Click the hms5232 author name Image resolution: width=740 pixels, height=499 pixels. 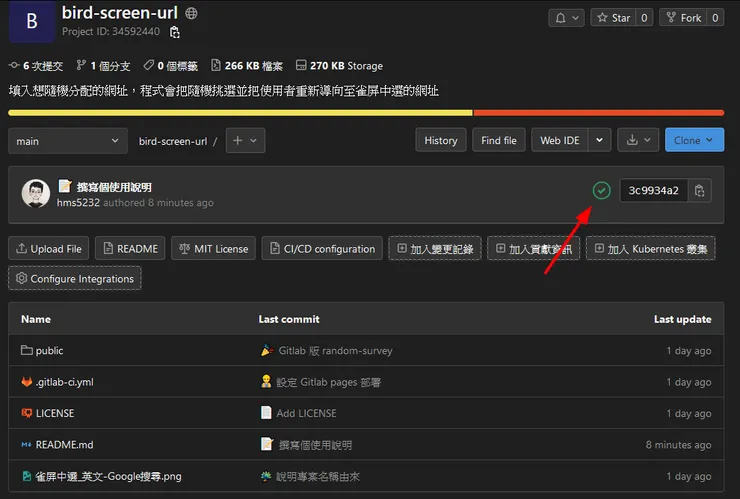78,203
